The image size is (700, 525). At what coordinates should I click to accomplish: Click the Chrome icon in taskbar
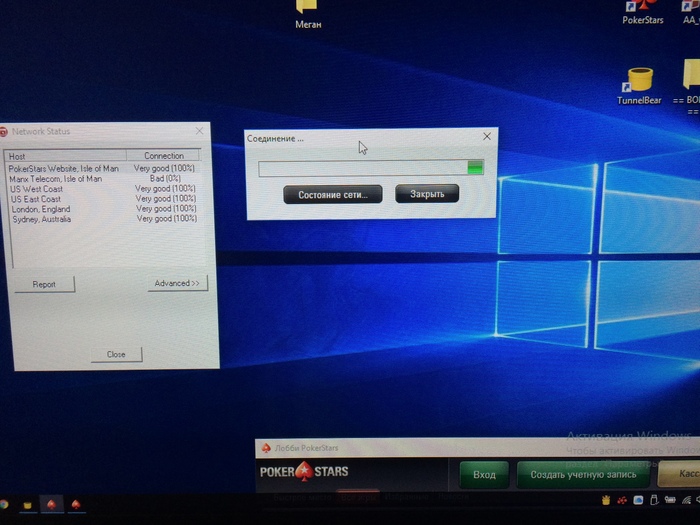pyautogui.click(x=4, y=504)
